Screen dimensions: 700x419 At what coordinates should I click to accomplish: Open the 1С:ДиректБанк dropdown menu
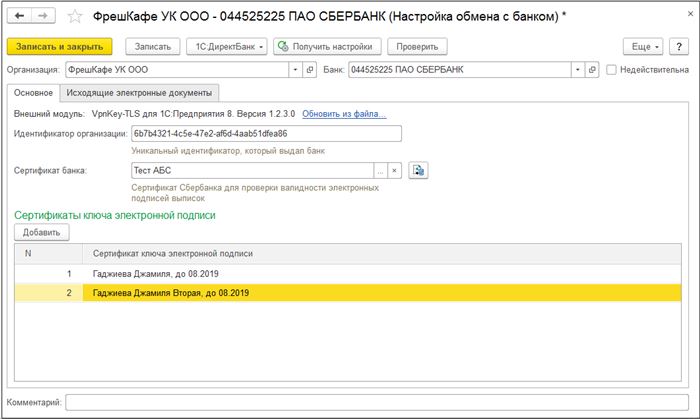click(x=227, y=46)
